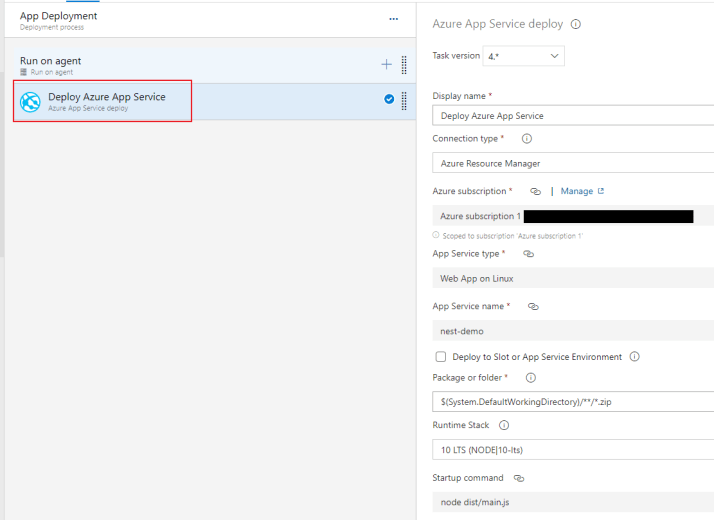714x520 pixels.
Task: Open the Web App on Linux dropdown
Action: 573,278
